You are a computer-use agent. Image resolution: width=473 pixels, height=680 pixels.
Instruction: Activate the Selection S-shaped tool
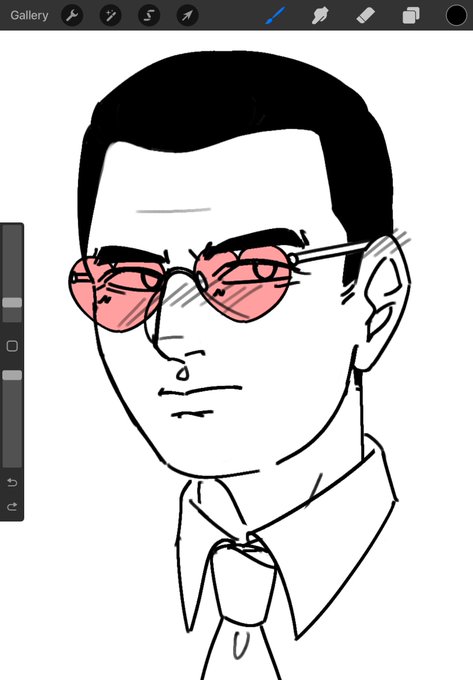tap(149, 16)
